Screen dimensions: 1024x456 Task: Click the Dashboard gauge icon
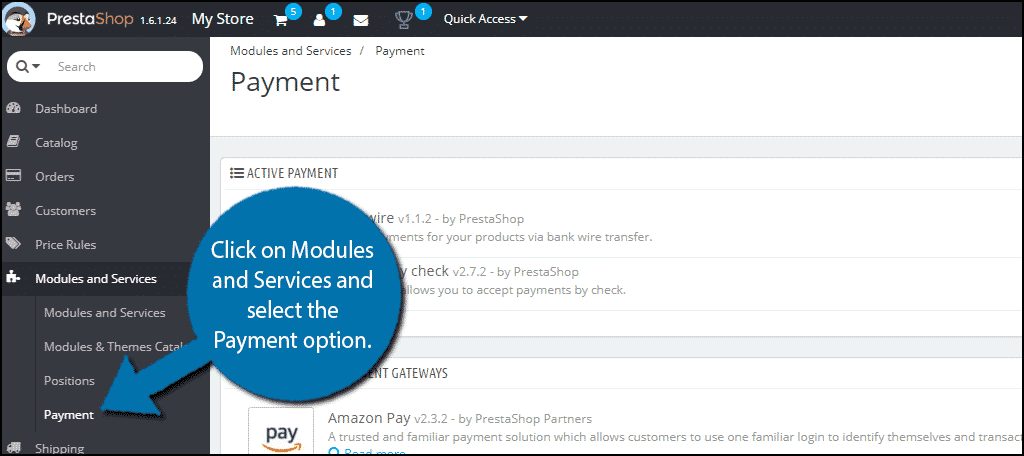(x=14, y=108)
